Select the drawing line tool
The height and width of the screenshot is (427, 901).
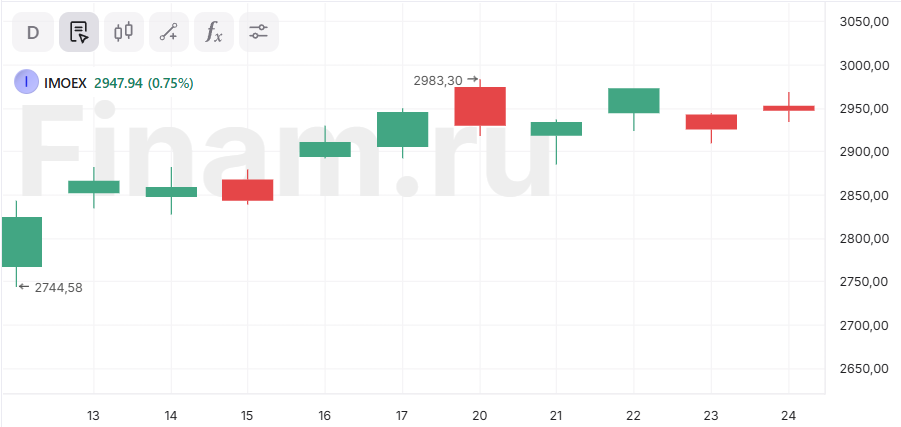click(x=169, y=32)
